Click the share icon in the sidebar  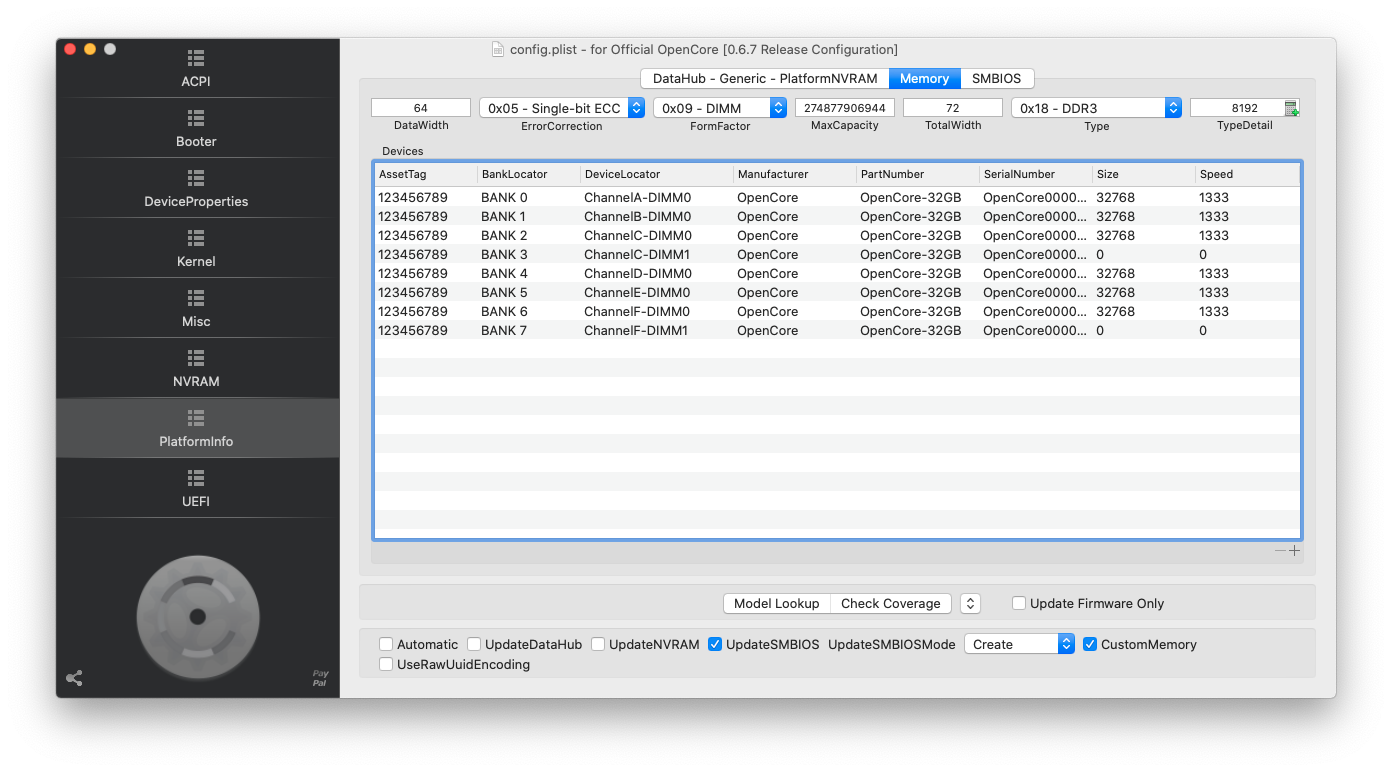pos(74,678)
